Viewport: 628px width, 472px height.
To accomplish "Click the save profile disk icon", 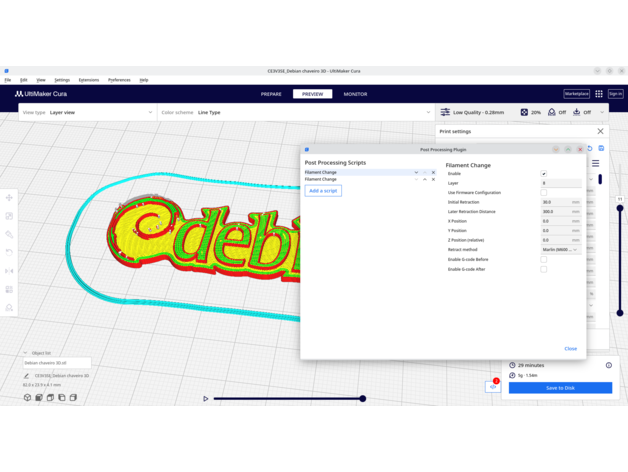I will (x=601, y=148).
